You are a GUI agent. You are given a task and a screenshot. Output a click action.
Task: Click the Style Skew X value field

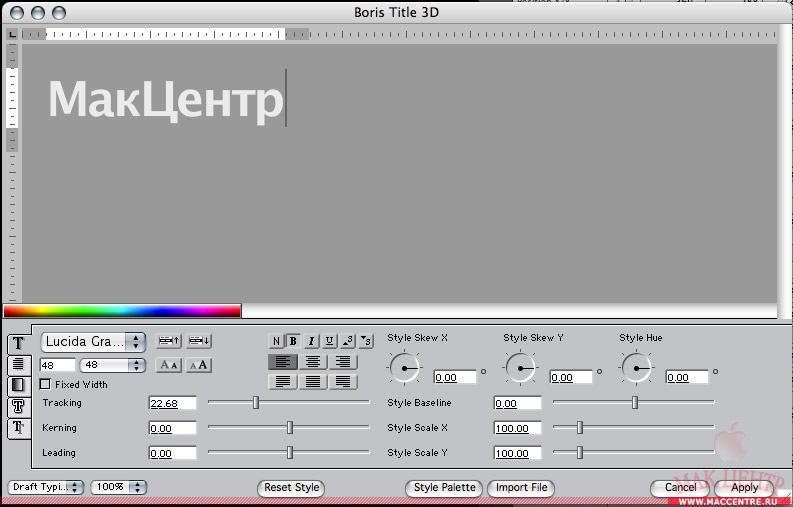click(x=455, y=377)
